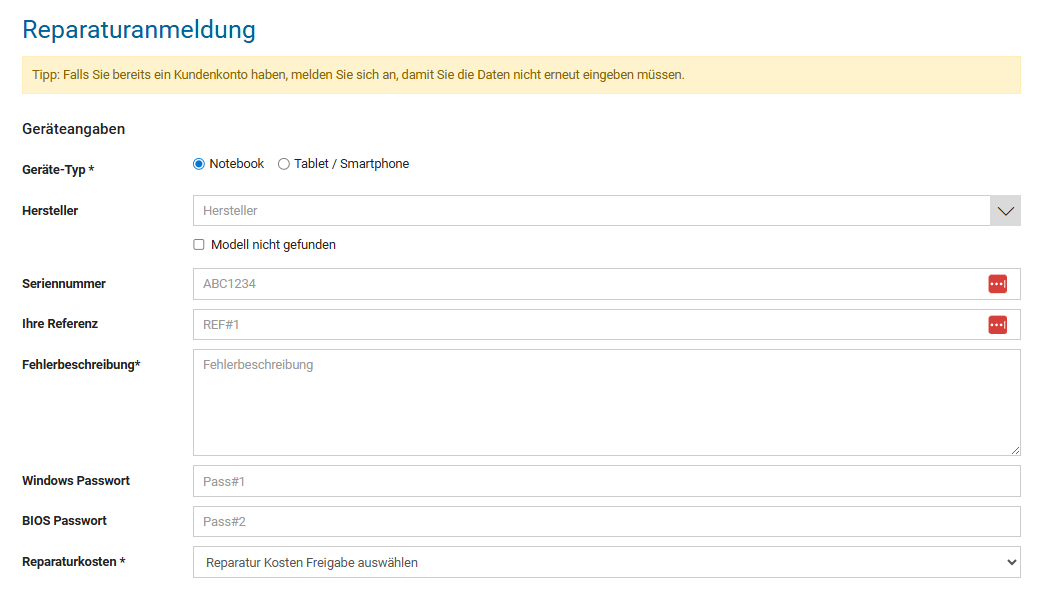Click the Geräteangaben section heading

point(74,129)
